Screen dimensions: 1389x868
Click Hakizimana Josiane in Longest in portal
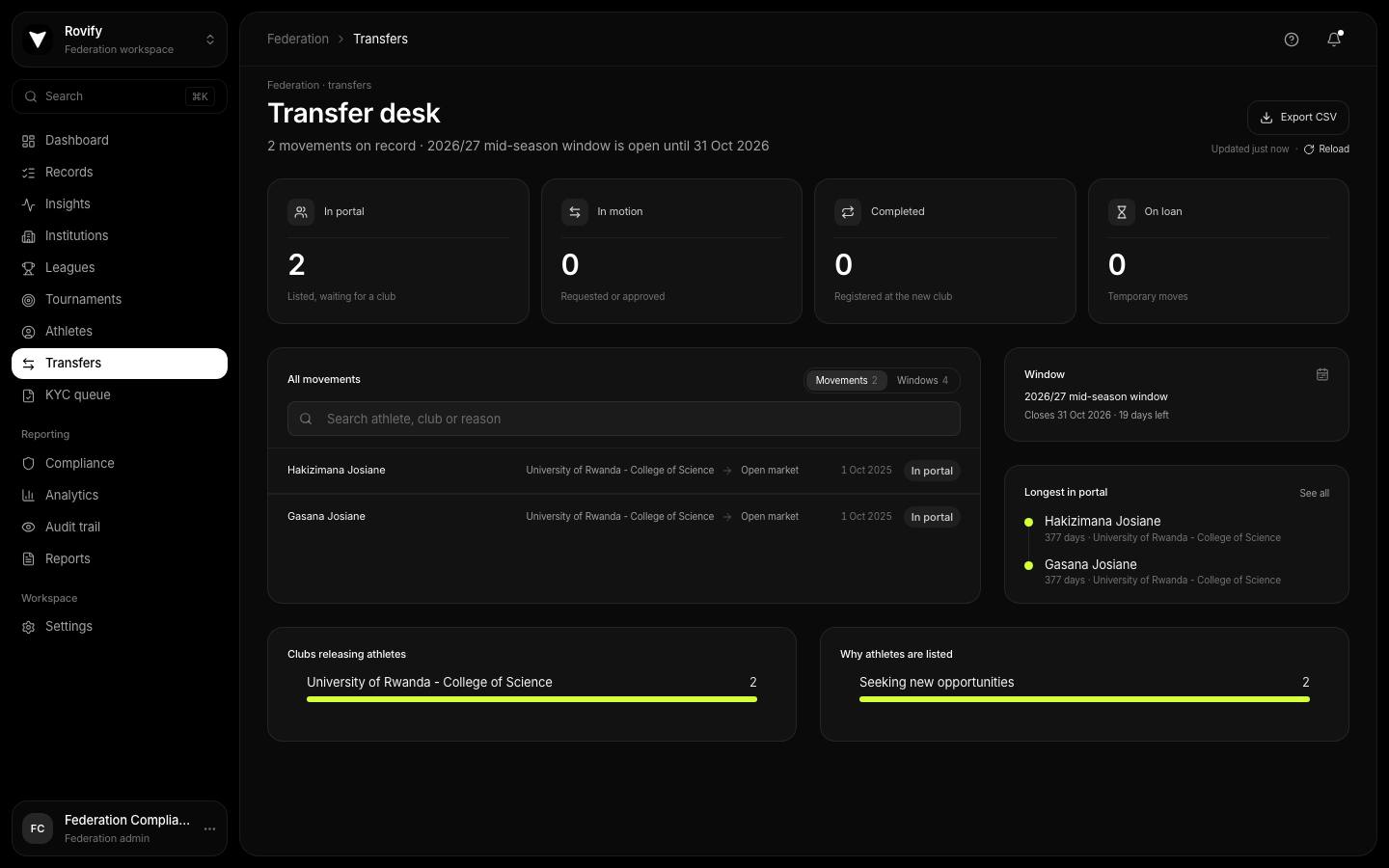pos(1177,529)
